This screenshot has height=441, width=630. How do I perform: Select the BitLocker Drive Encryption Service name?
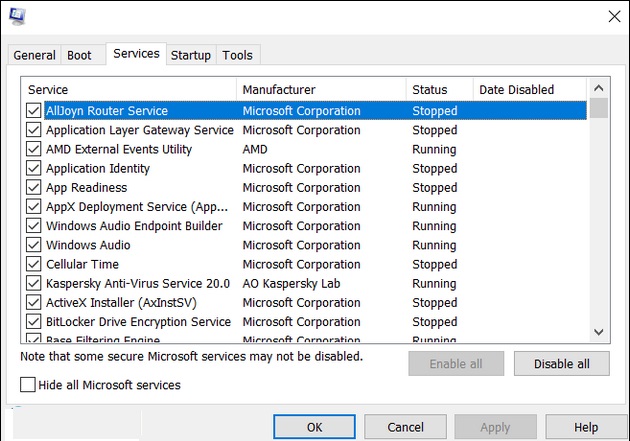(x=139, y=322)
